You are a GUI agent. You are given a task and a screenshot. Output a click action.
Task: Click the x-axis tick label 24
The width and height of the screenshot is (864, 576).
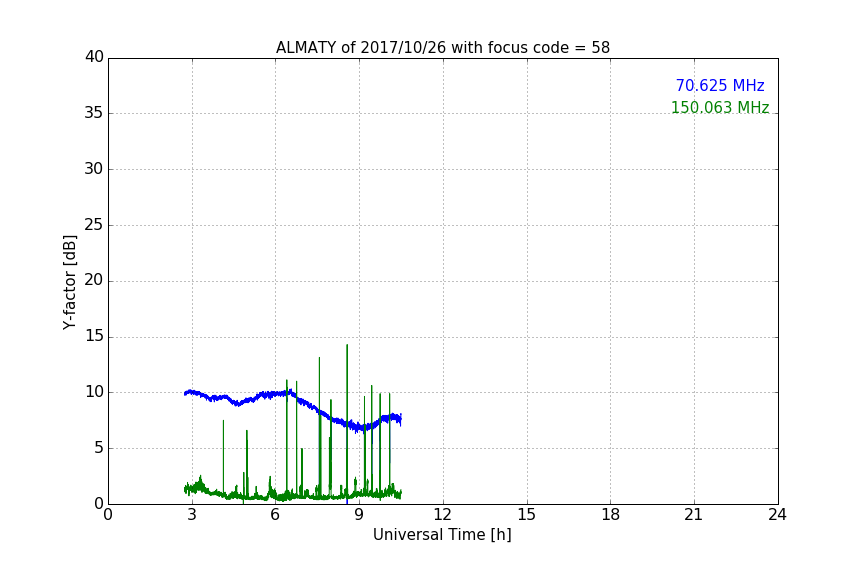(x=777, y=515)
